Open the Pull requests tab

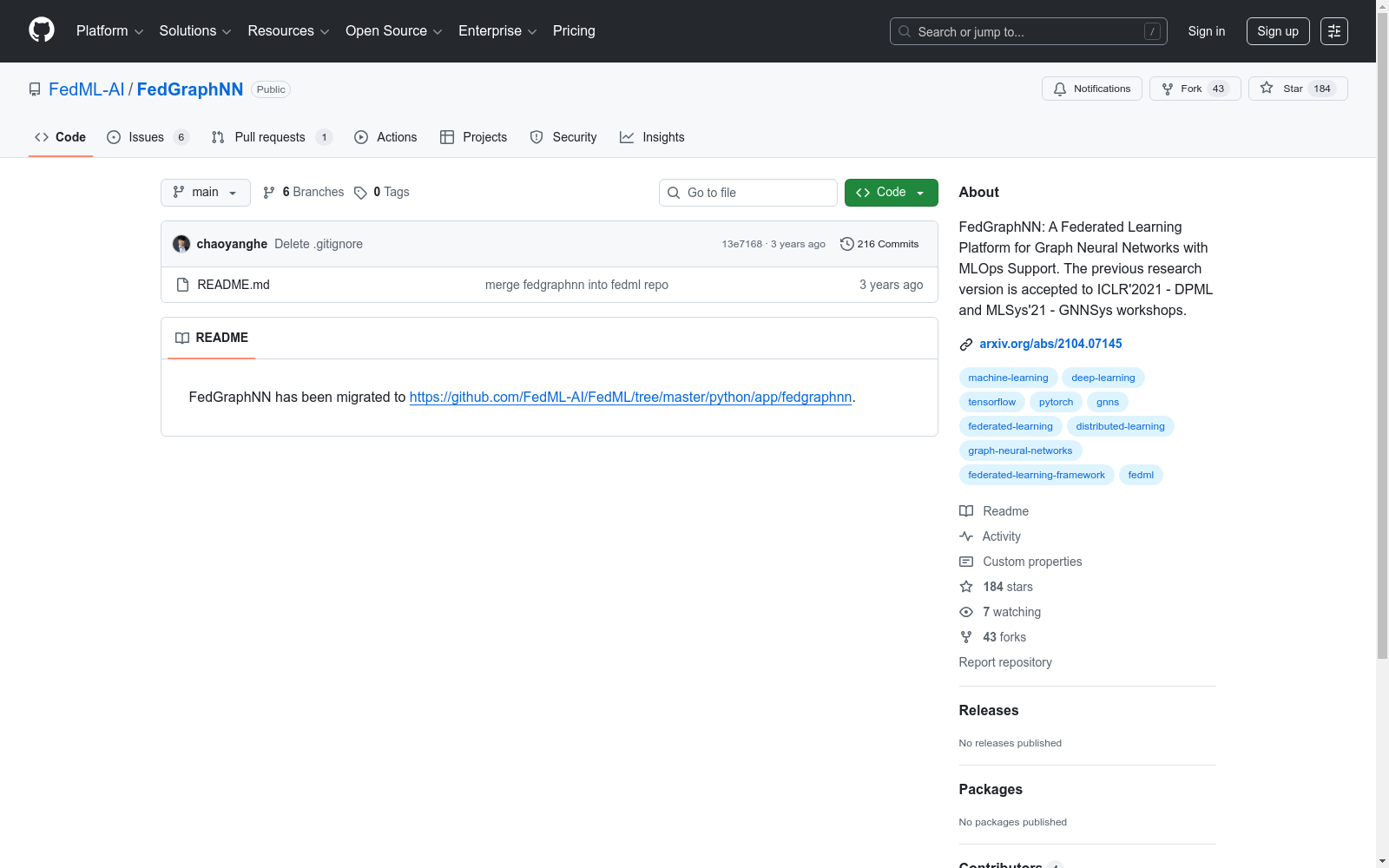coord(272,137)
